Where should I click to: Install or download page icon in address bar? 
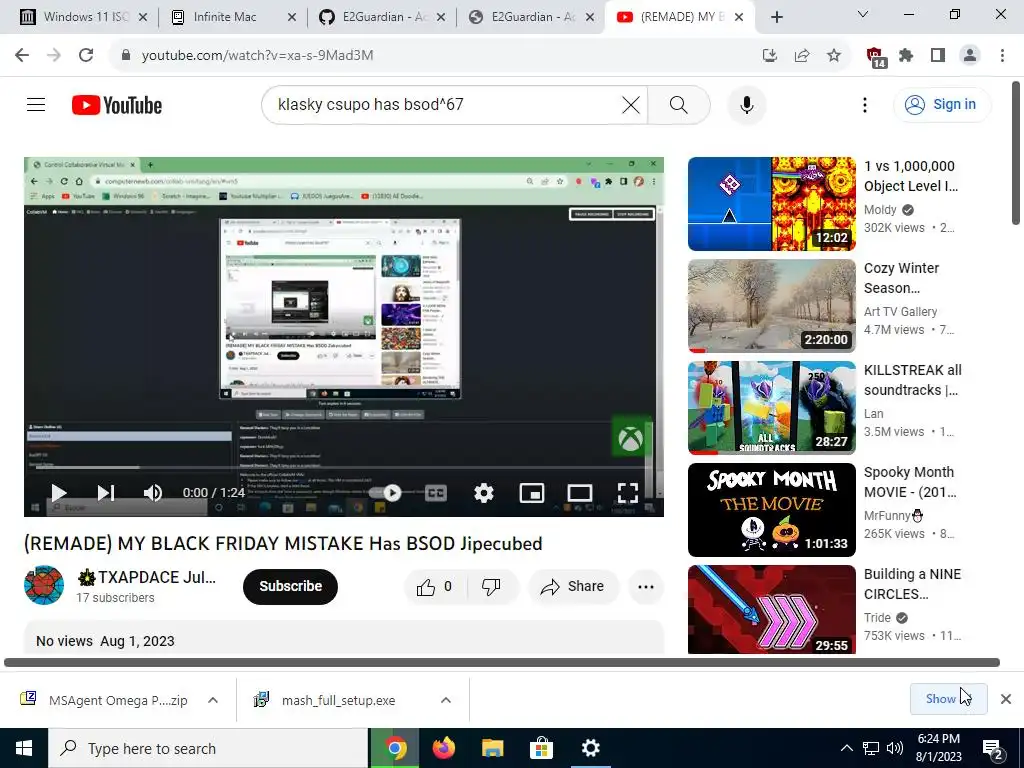pyautogui.click(x=769, y=56)
